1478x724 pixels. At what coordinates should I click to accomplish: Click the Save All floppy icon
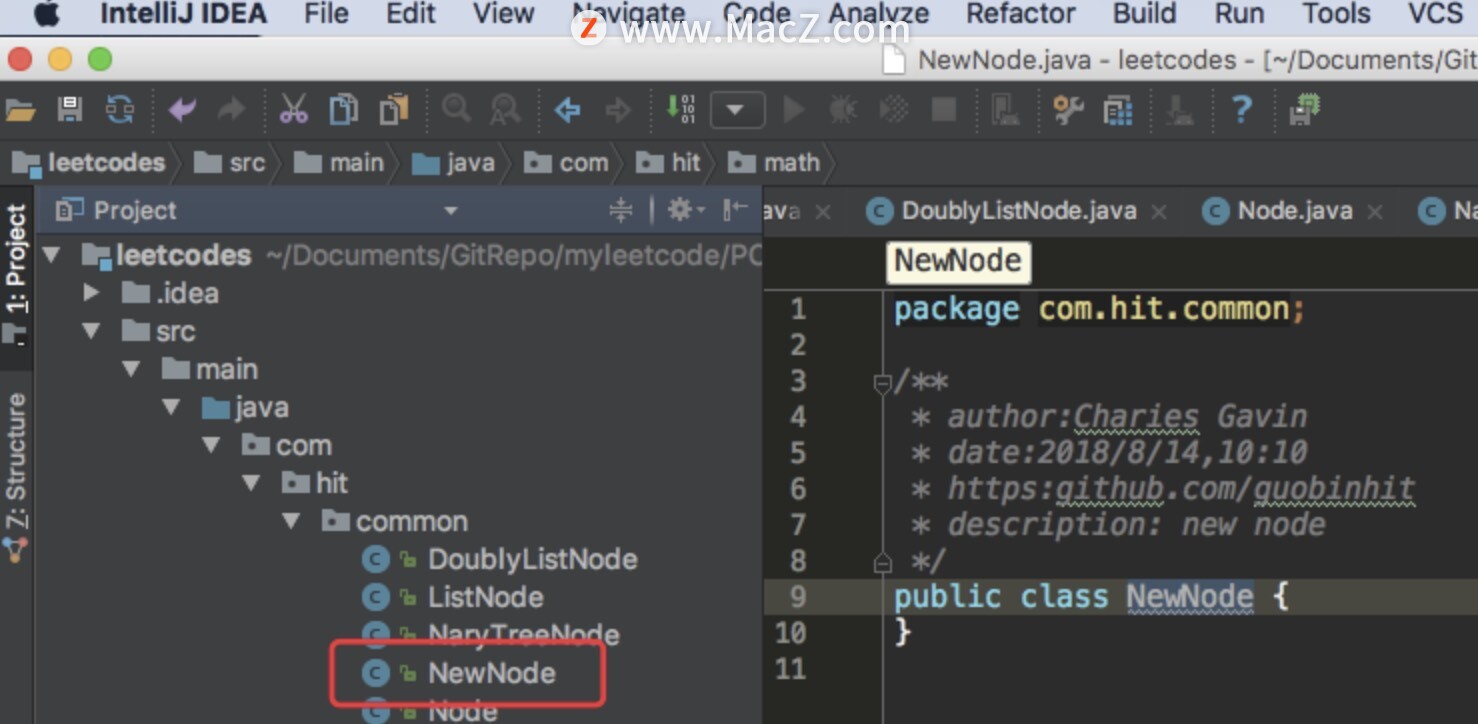69,109
